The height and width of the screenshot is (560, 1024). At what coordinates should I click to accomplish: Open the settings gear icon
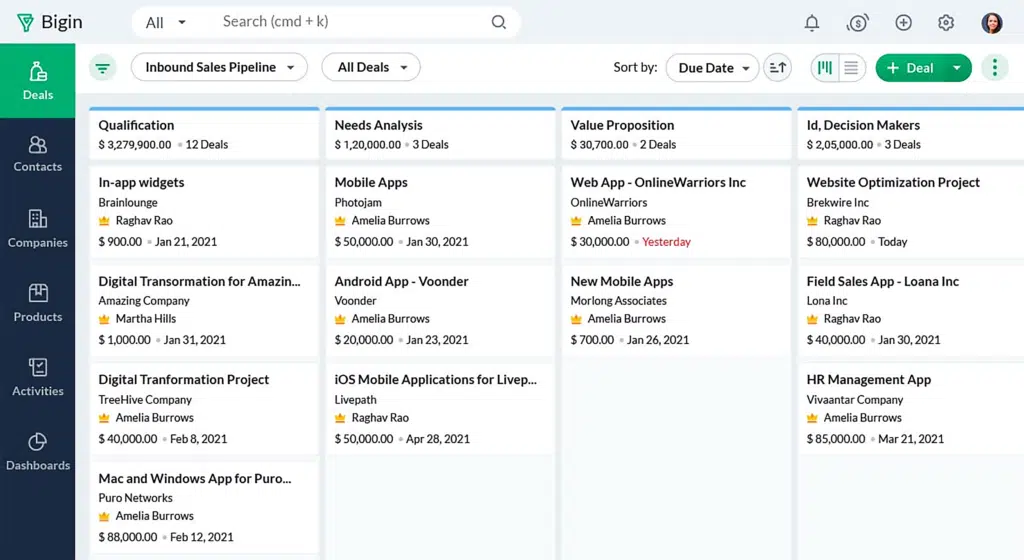point(946,23)
